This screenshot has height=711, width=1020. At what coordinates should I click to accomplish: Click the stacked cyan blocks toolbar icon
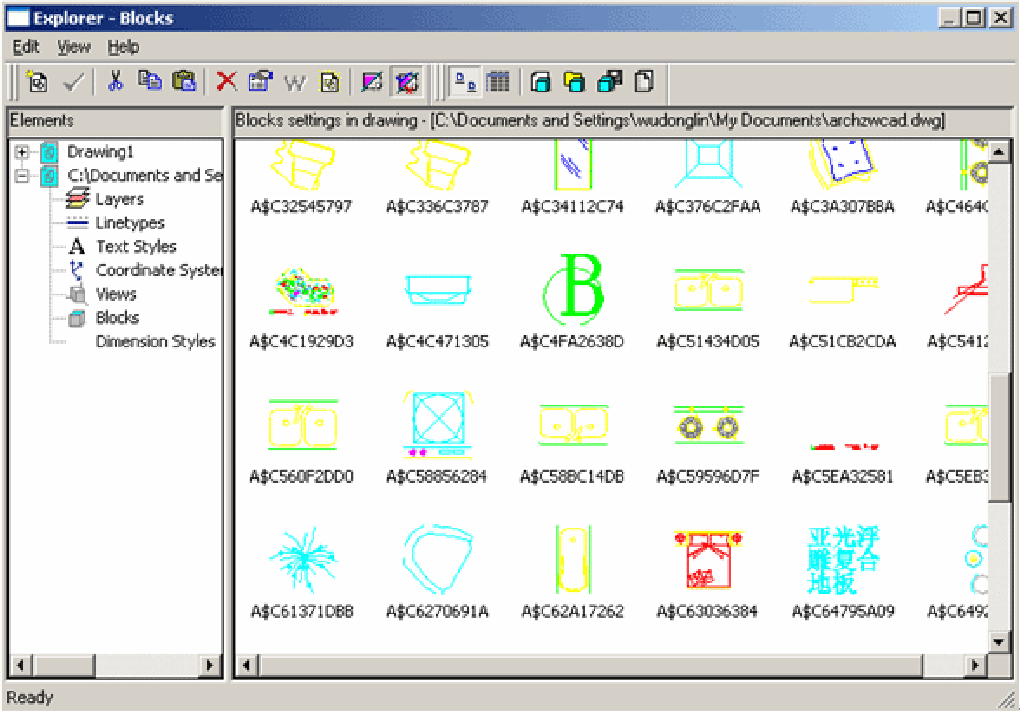tap(610, 82)
